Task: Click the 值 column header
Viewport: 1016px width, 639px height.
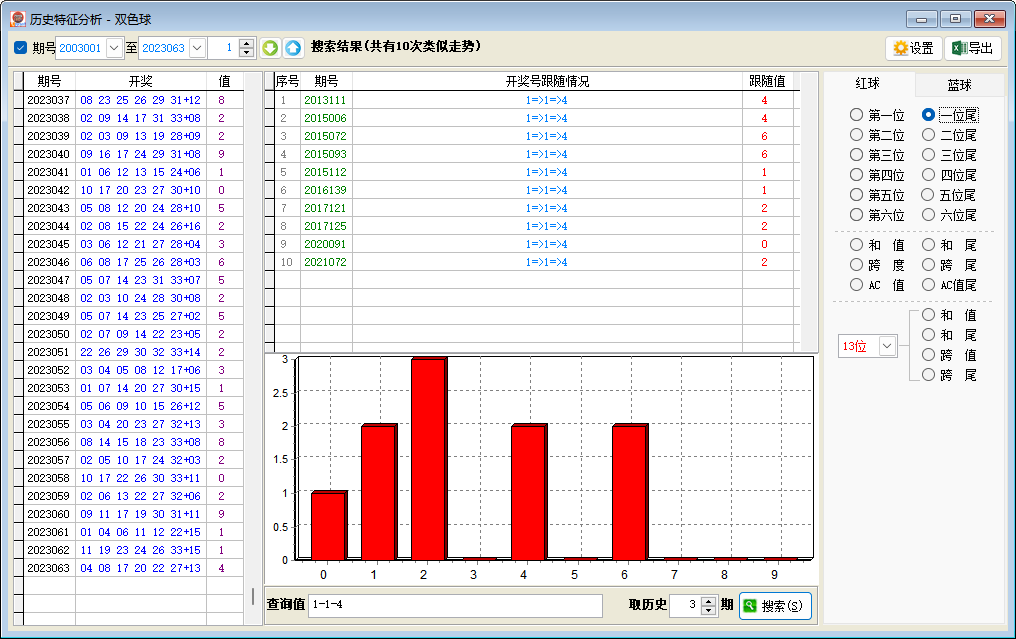Action: tap(224, 81)
